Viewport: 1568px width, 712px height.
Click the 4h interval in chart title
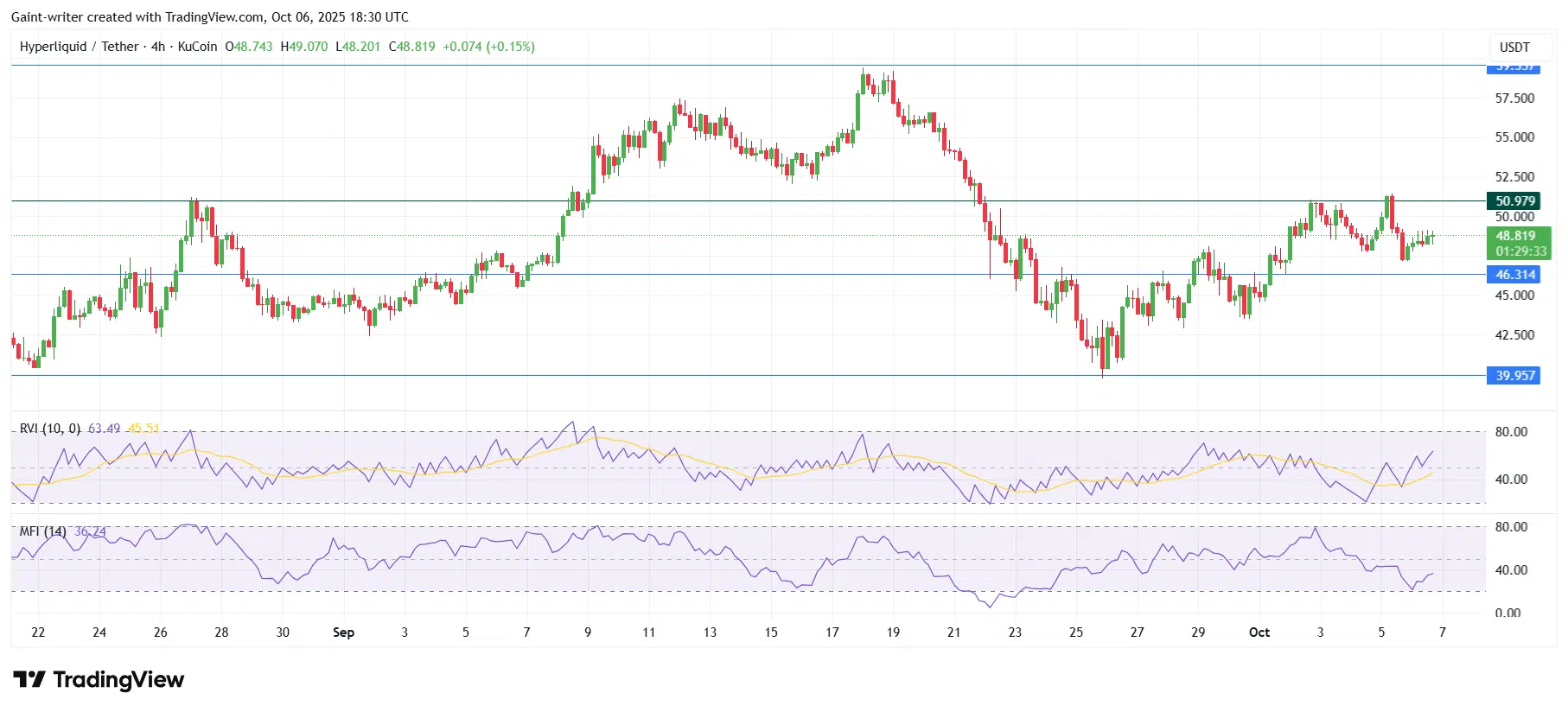pos(157,47)
